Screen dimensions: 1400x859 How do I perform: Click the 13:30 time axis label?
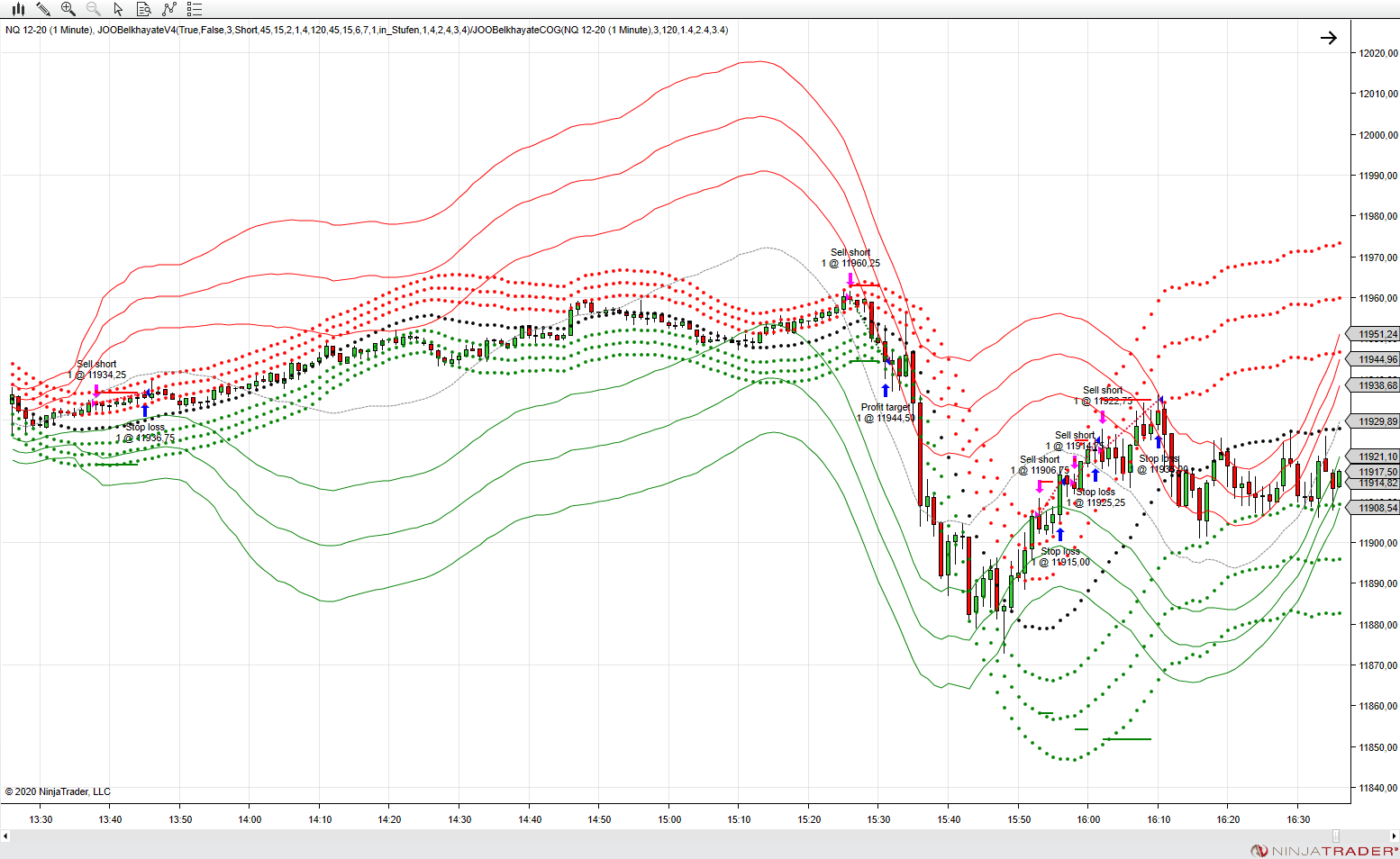[41, 819]
